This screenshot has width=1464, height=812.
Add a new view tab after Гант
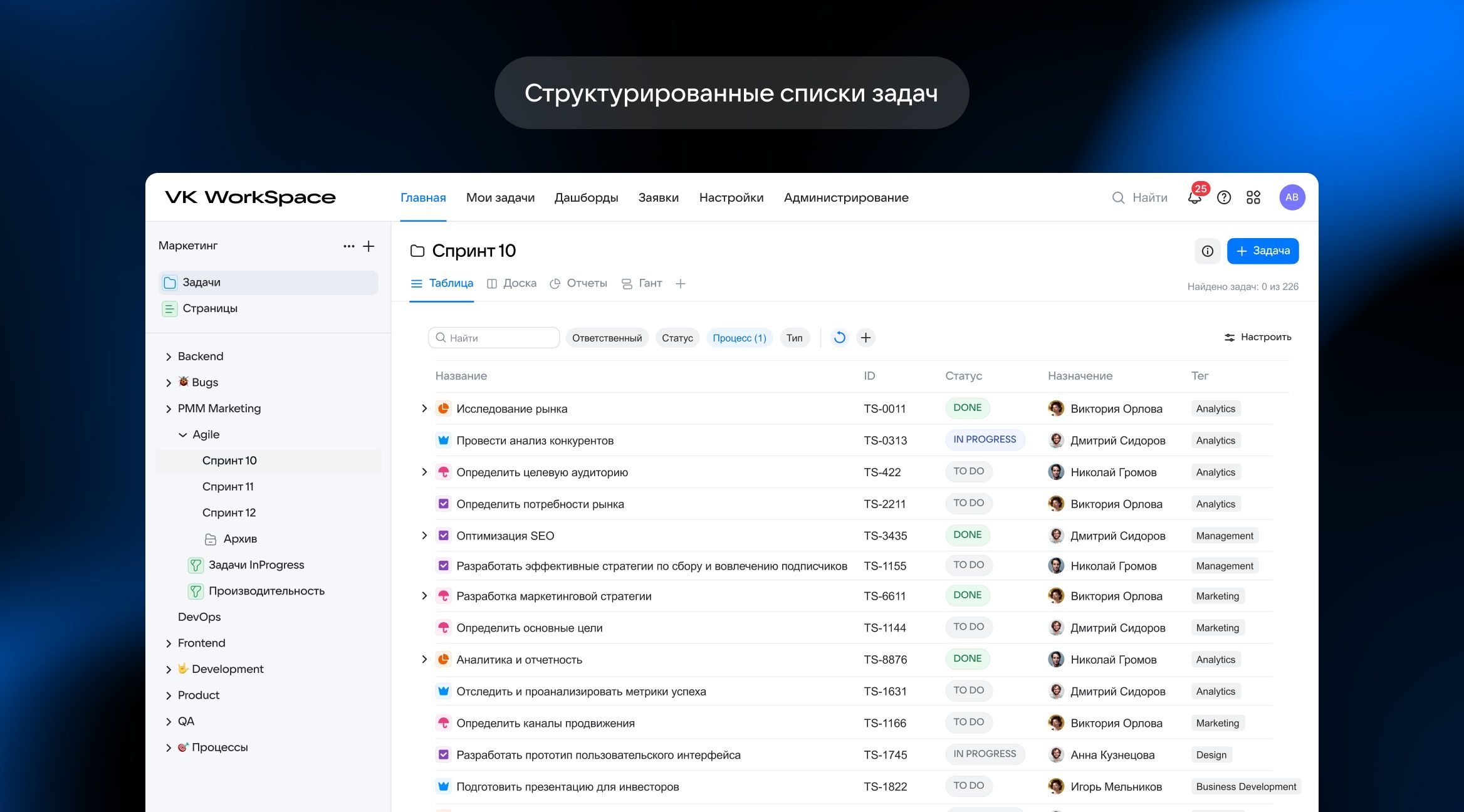tap(681, 284)
